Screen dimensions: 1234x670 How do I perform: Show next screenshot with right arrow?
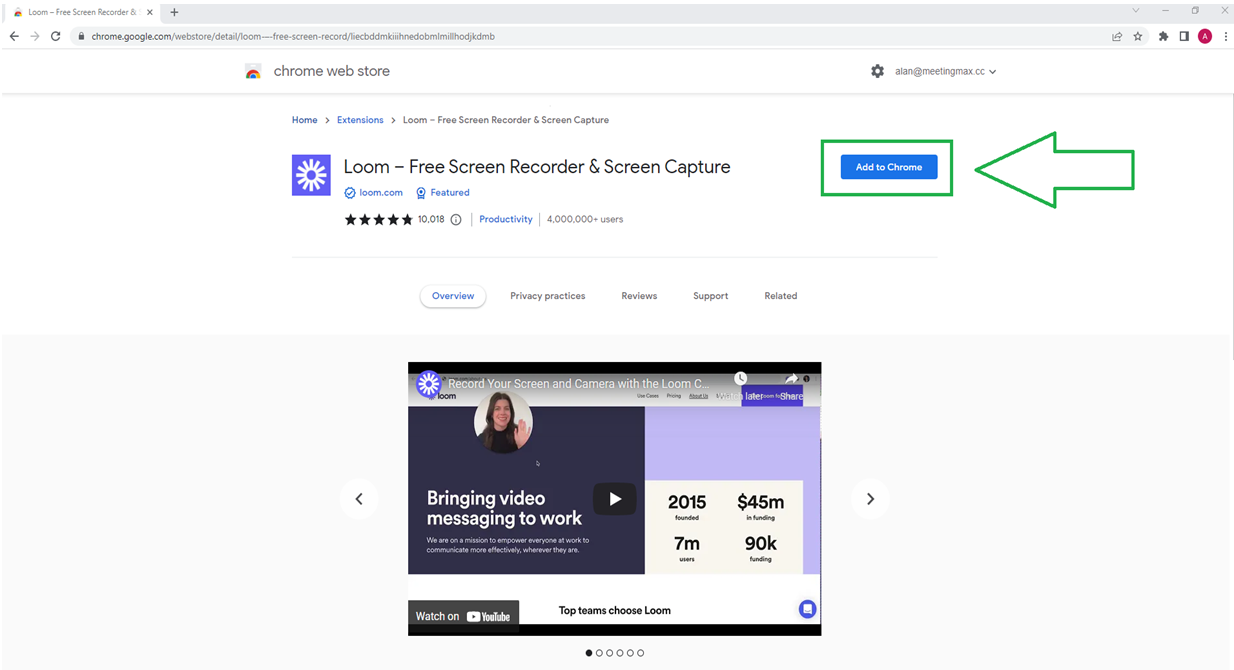click(x=870, y=499)
